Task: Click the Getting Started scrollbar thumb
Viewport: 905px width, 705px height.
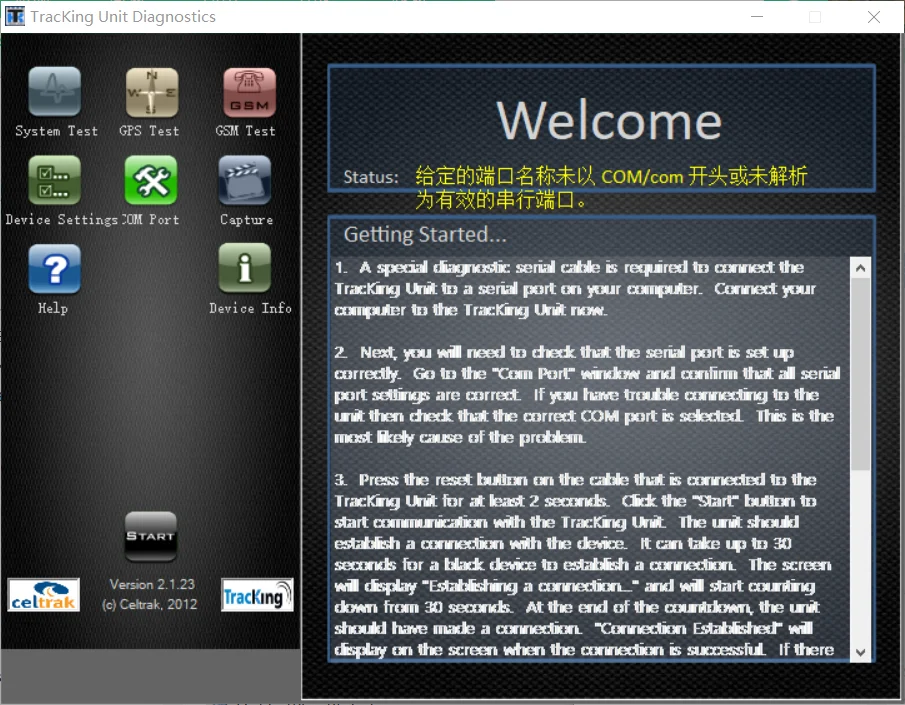Action: (861, 374)
